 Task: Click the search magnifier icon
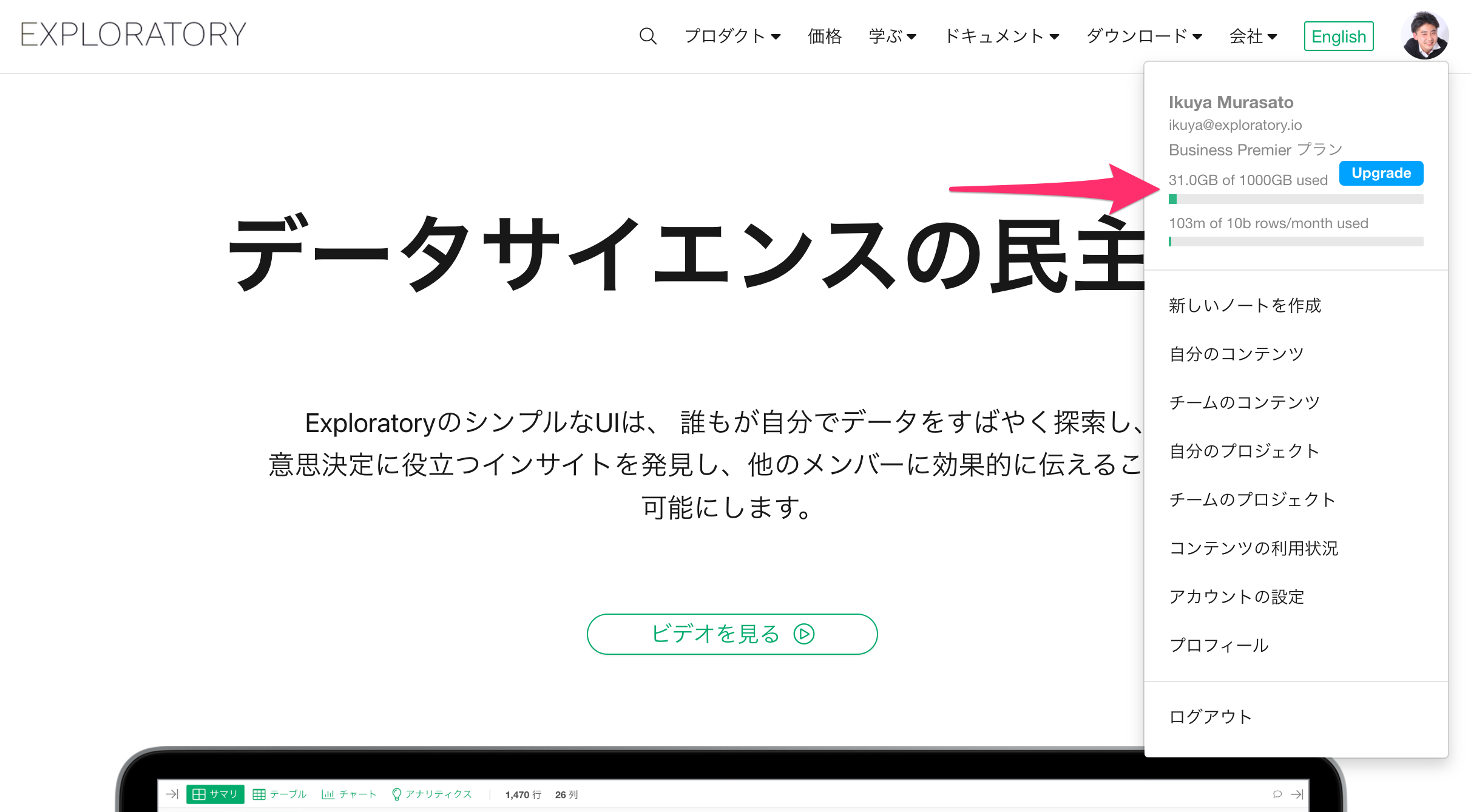[648, 36]
